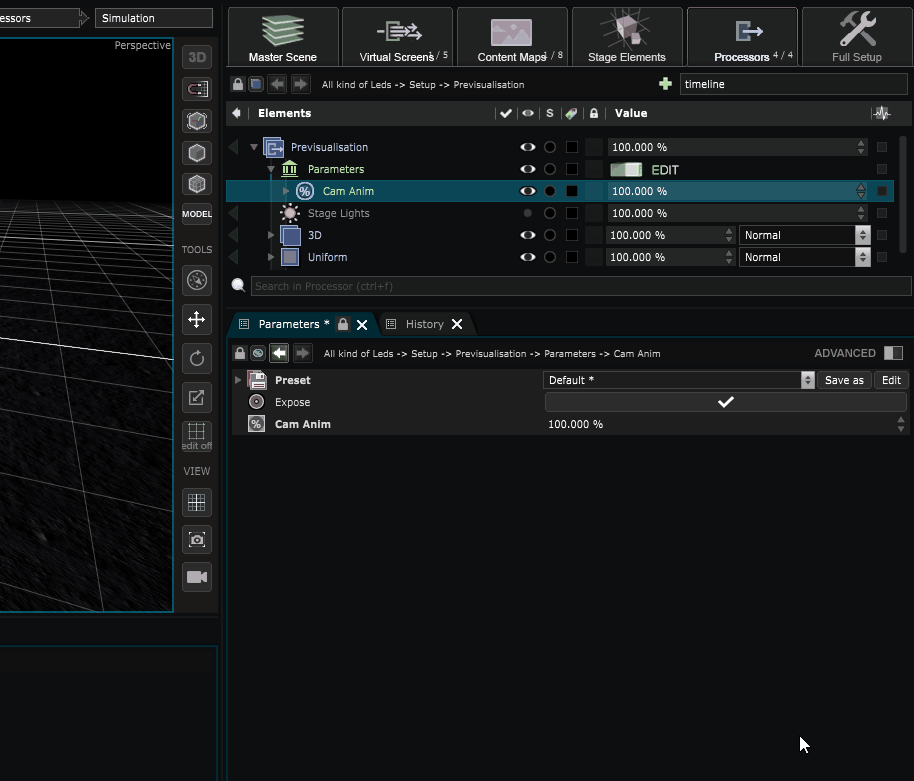The image size is (914, 781).
Task: Toggle the Expose checkmark field
Action: pyautogui.click(x=726, y=402)
